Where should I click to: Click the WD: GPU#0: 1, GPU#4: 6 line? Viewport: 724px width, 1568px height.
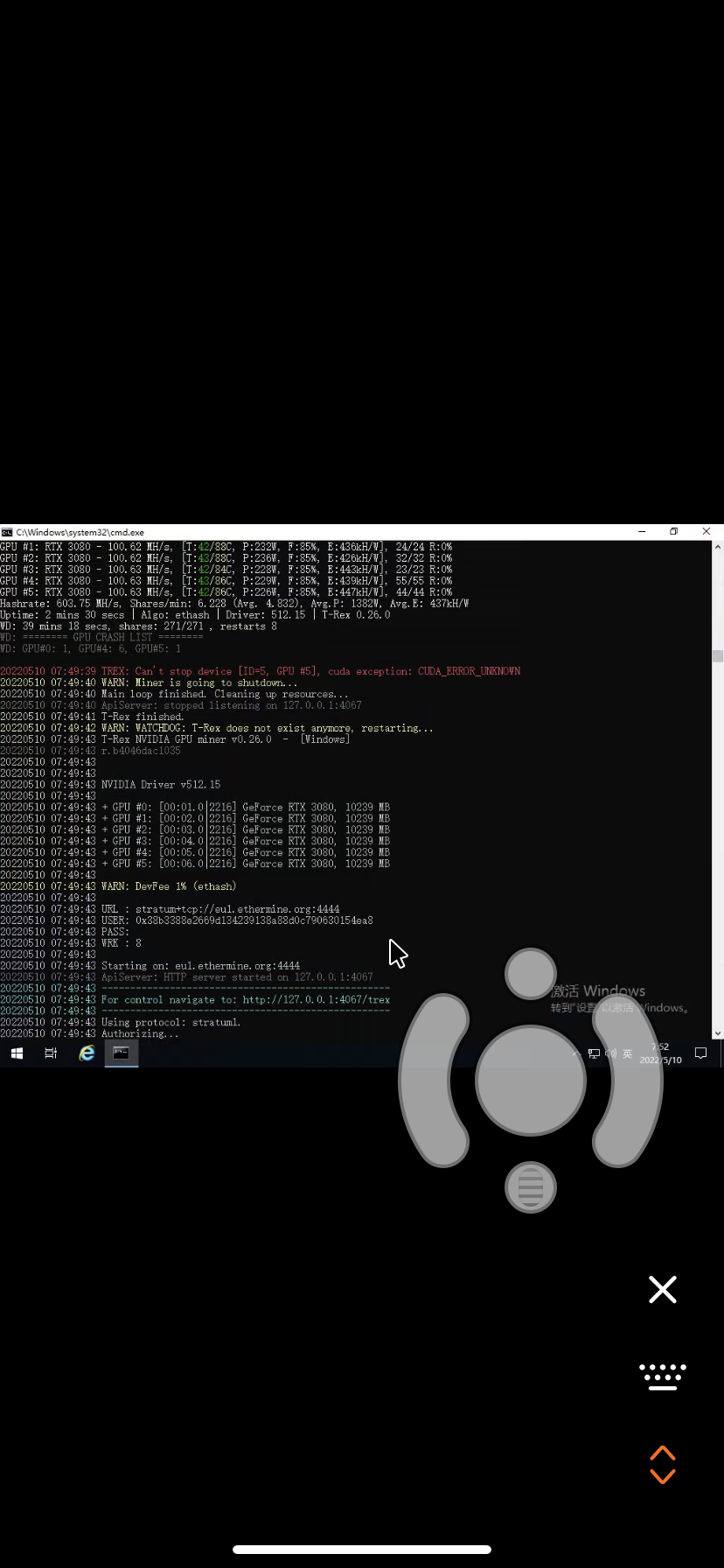tap(90, 648)
